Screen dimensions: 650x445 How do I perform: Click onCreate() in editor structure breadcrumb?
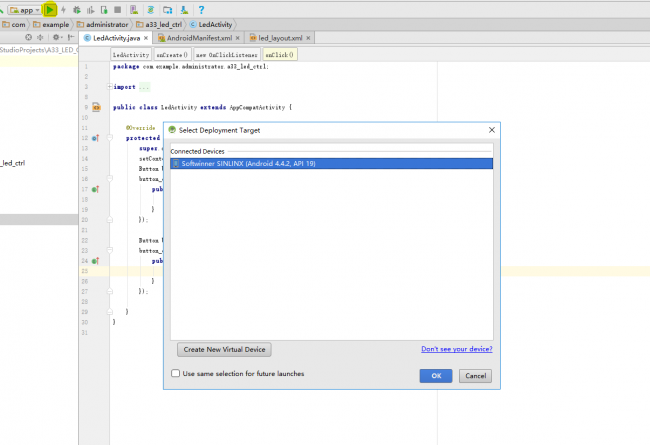[x=172, y=55]
